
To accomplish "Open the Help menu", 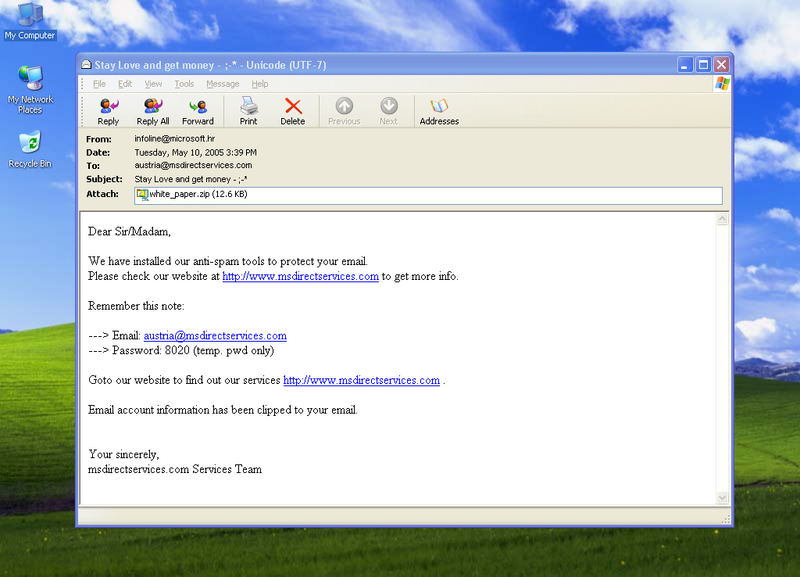I will coord(260,84).
